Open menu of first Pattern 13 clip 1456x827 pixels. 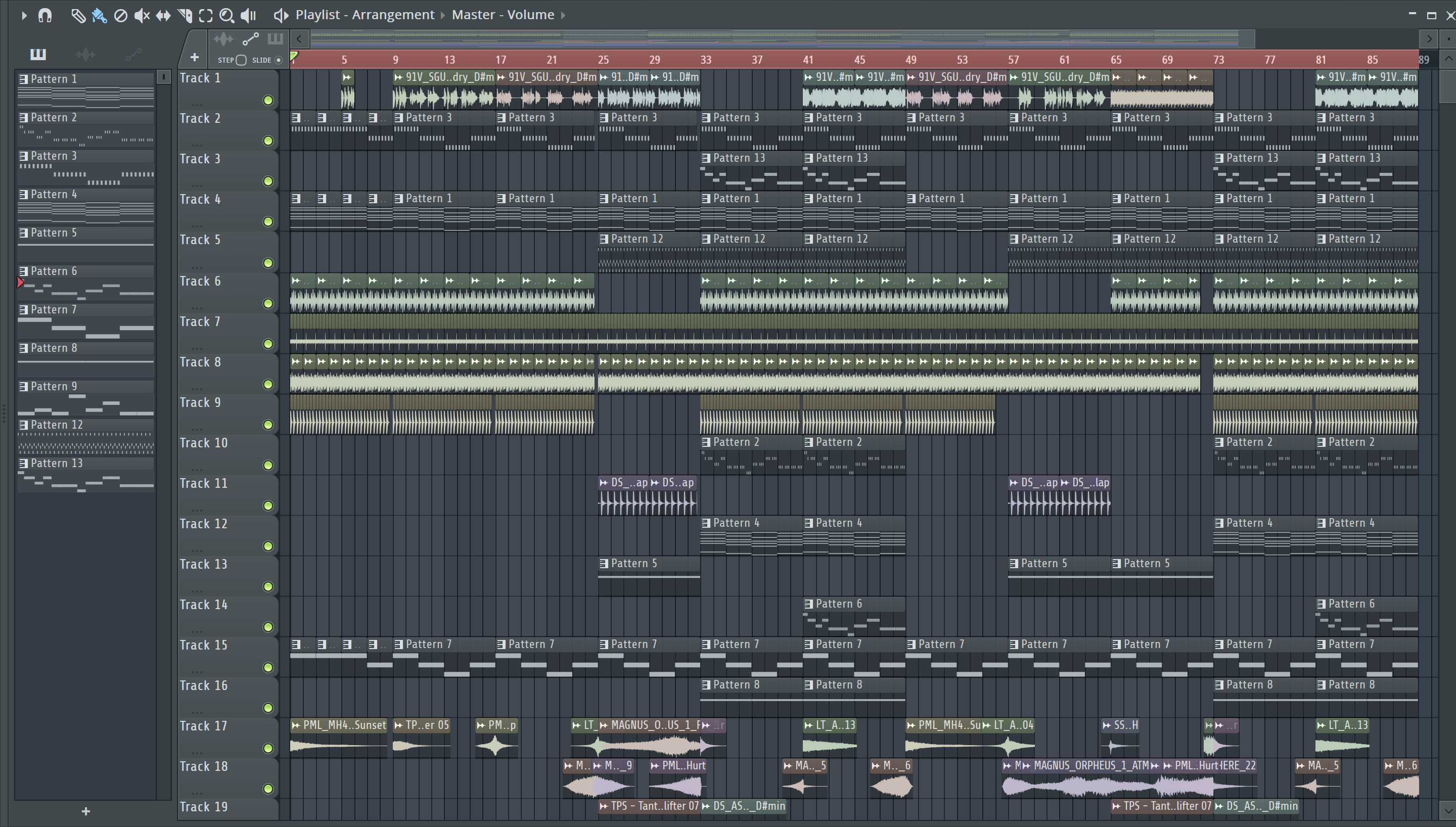pyautogui.click(x=706, y=158)
